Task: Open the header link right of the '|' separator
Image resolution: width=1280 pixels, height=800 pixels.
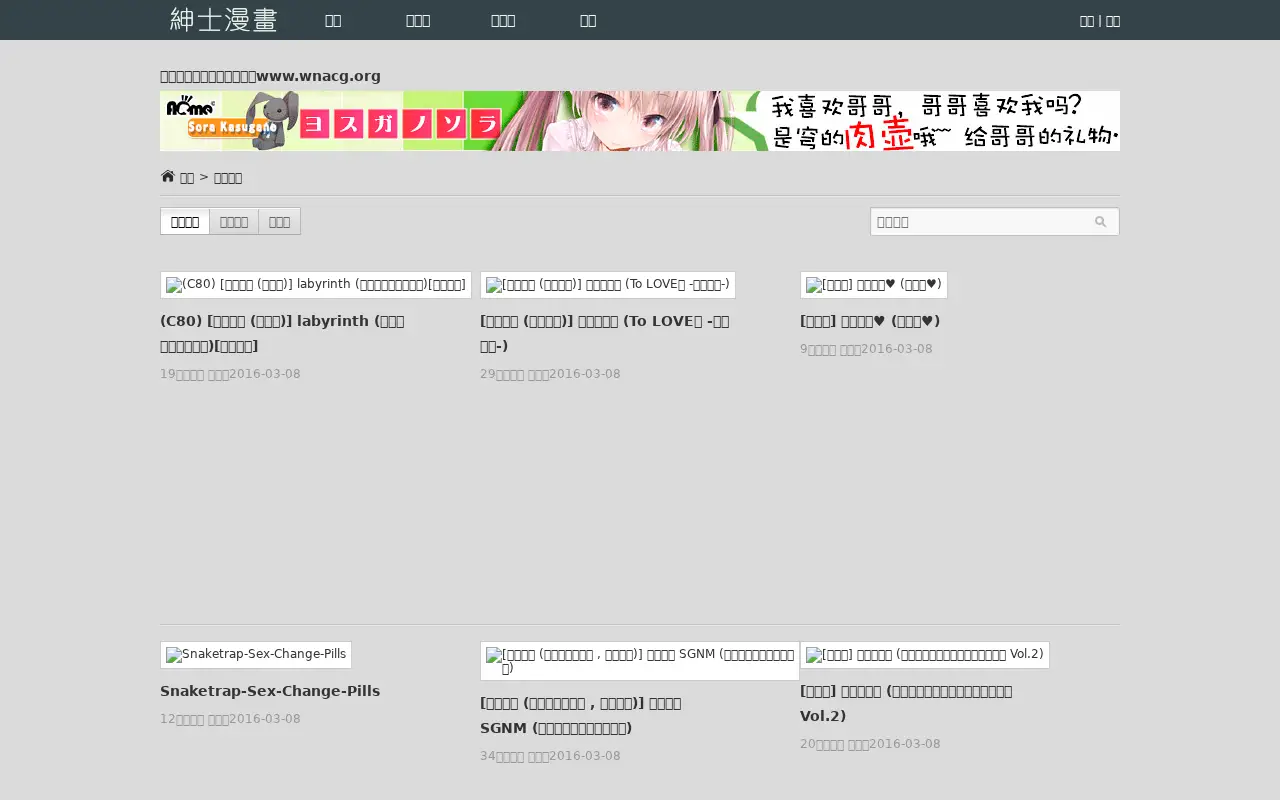Action: pyautogui.click(x=1113, y=21)
